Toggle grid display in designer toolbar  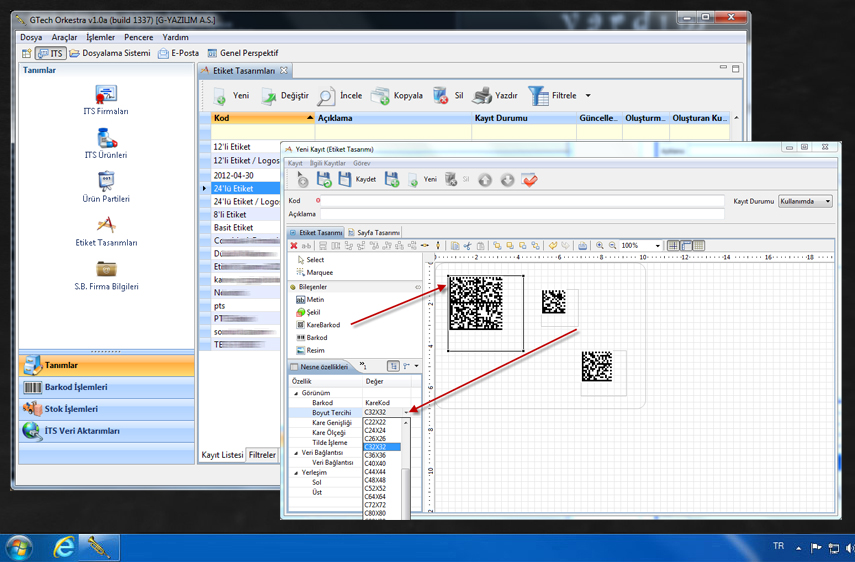point(673,246)
